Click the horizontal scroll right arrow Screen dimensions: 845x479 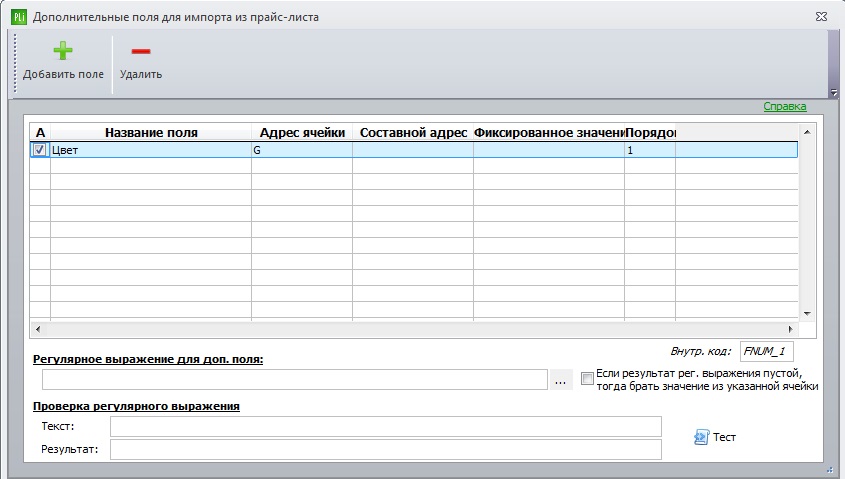point(791,329)
